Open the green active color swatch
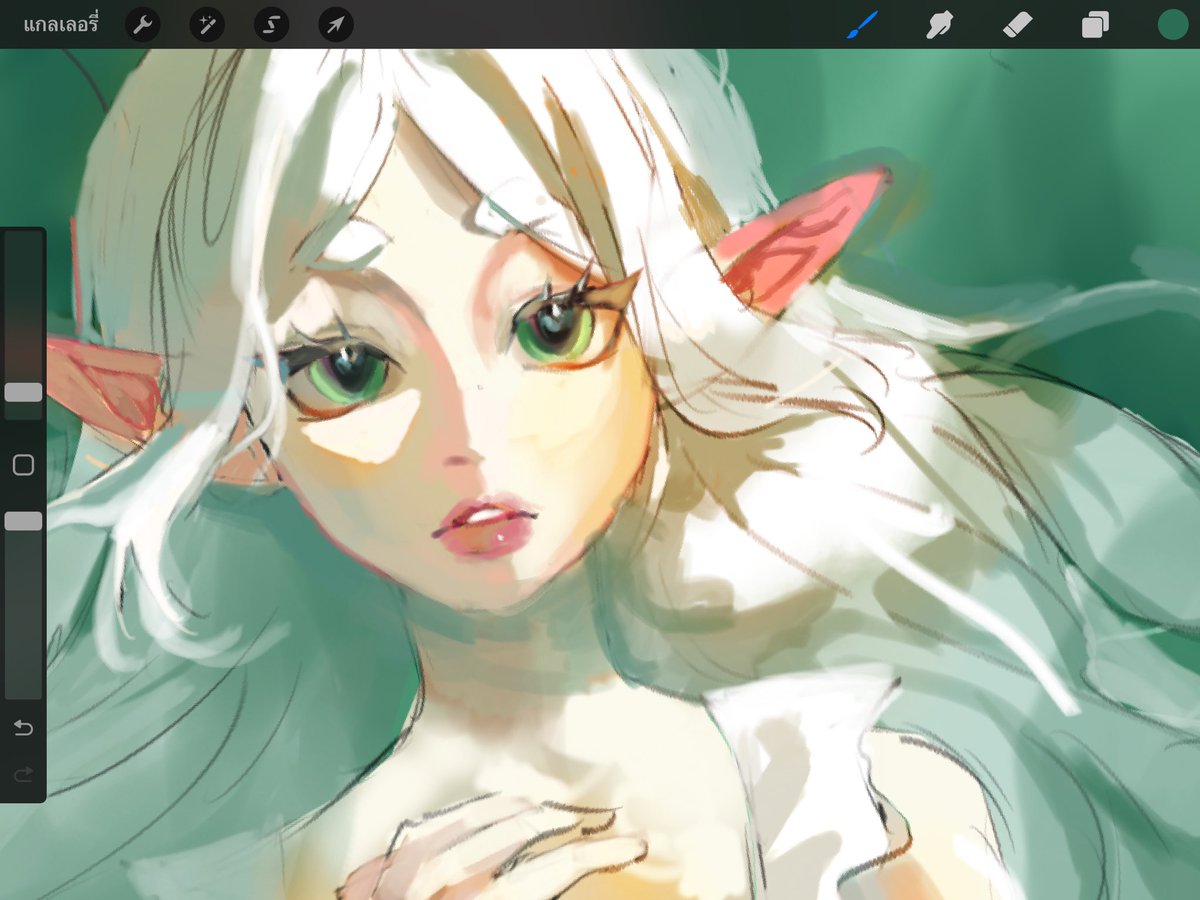 pyautogui.click(x=1172, y=25)
